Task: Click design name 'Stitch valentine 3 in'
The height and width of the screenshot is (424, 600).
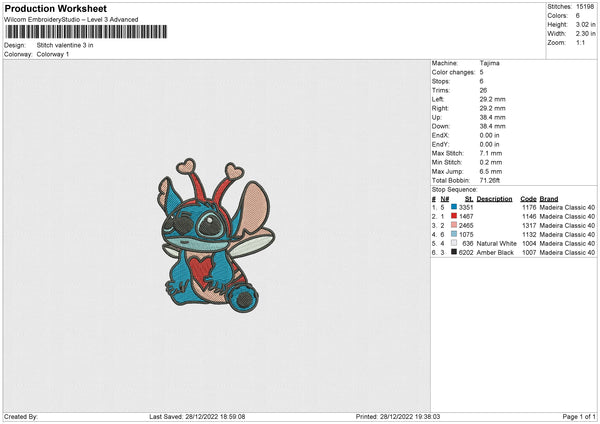Action: [x=65, y=45]
